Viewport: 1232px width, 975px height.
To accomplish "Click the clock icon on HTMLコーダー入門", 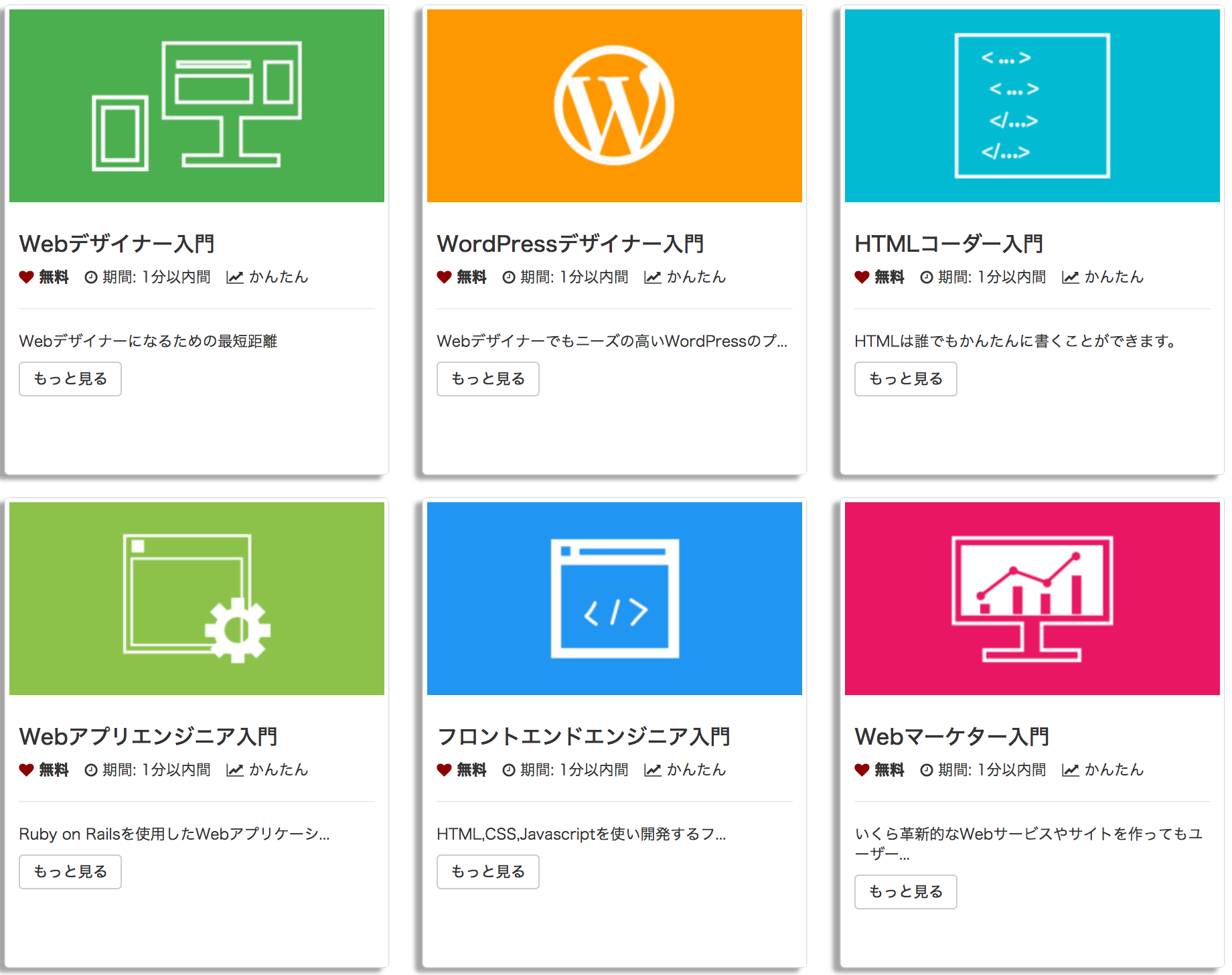I will click(x=927, y=277).
